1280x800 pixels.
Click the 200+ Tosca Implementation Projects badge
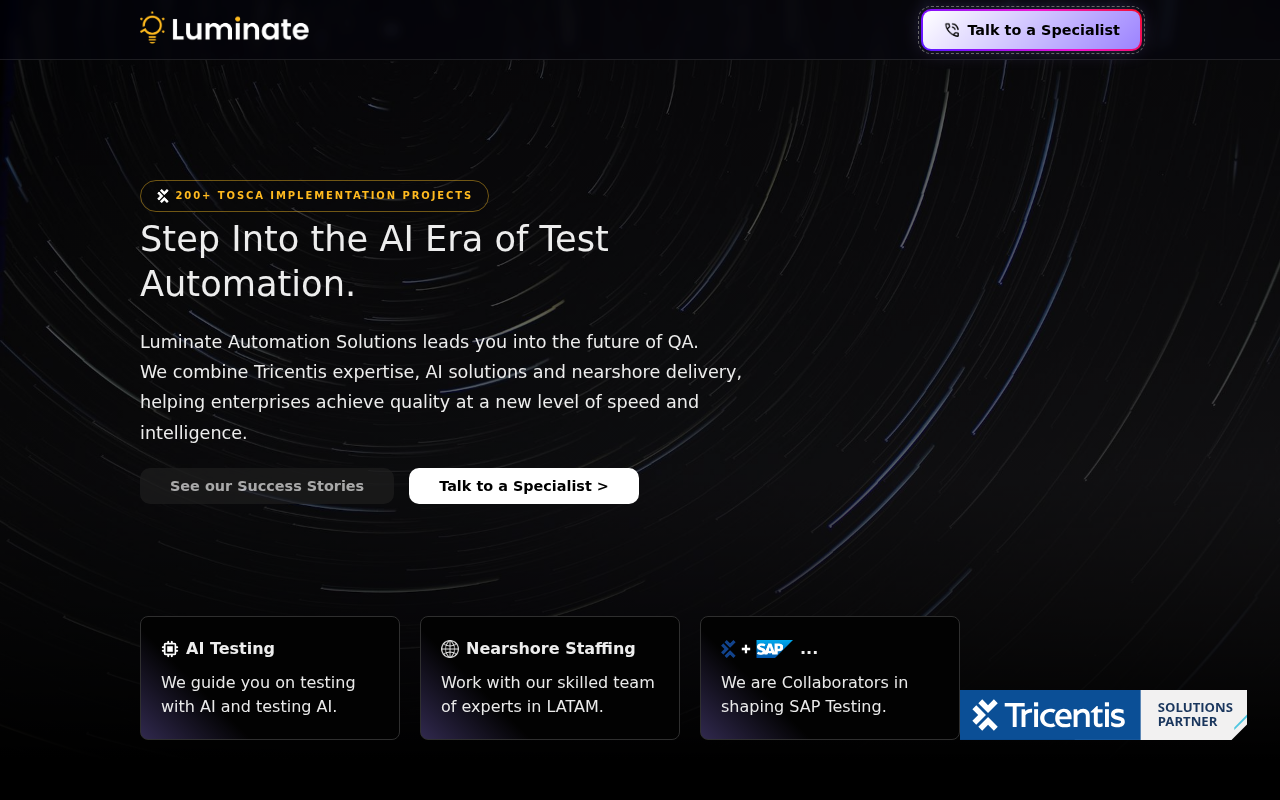[314, 196]
